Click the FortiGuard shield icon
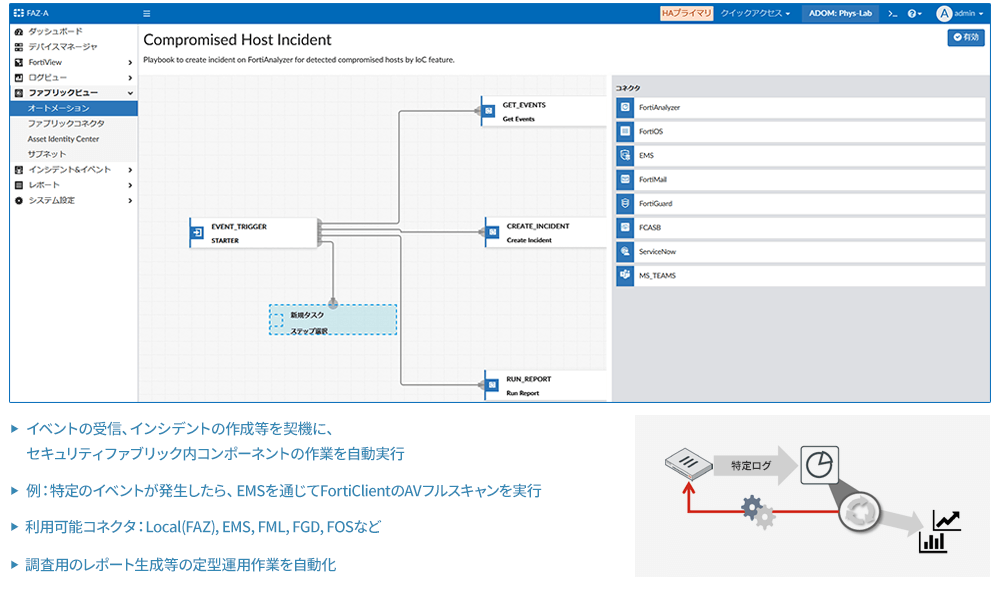The width and height of the screenshot is (1000, 600). (x=625, y=203)
